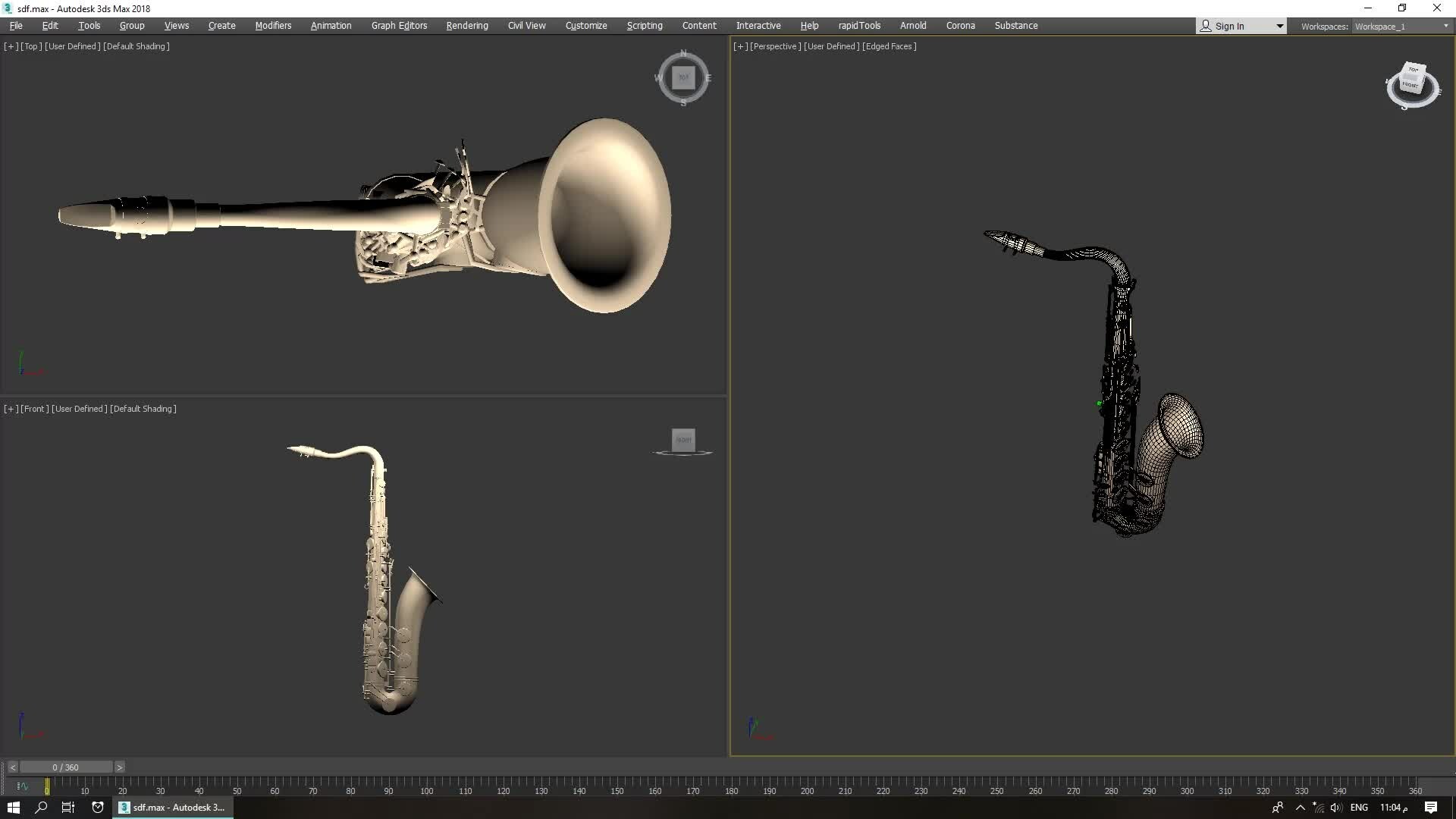Show hidden tray icons with the chevron
This screenshot has height=819, width=1456.
point(1298,807)
